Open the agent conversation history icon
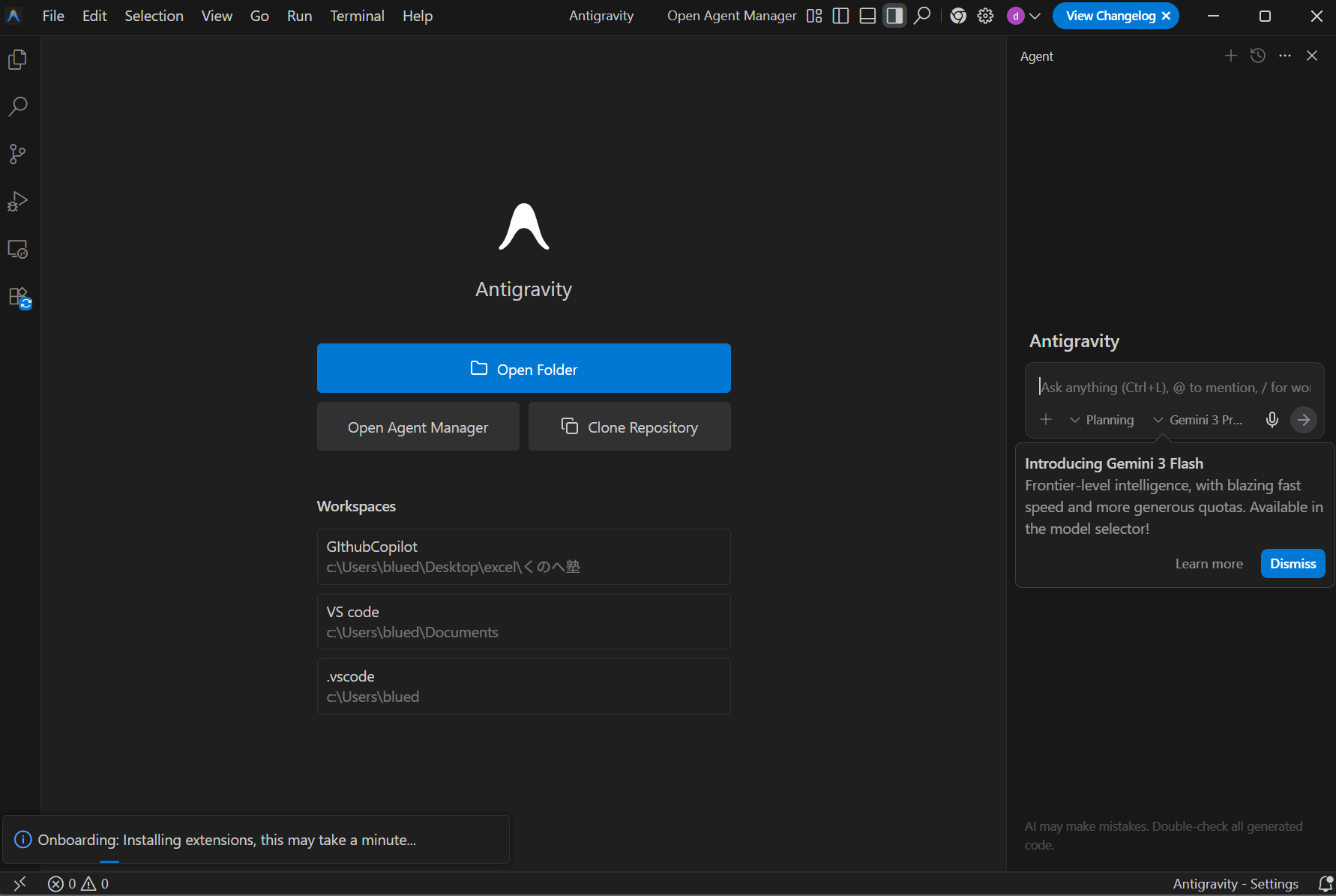This screenshot has height=896, width=1336. (x=1257, y=56)
